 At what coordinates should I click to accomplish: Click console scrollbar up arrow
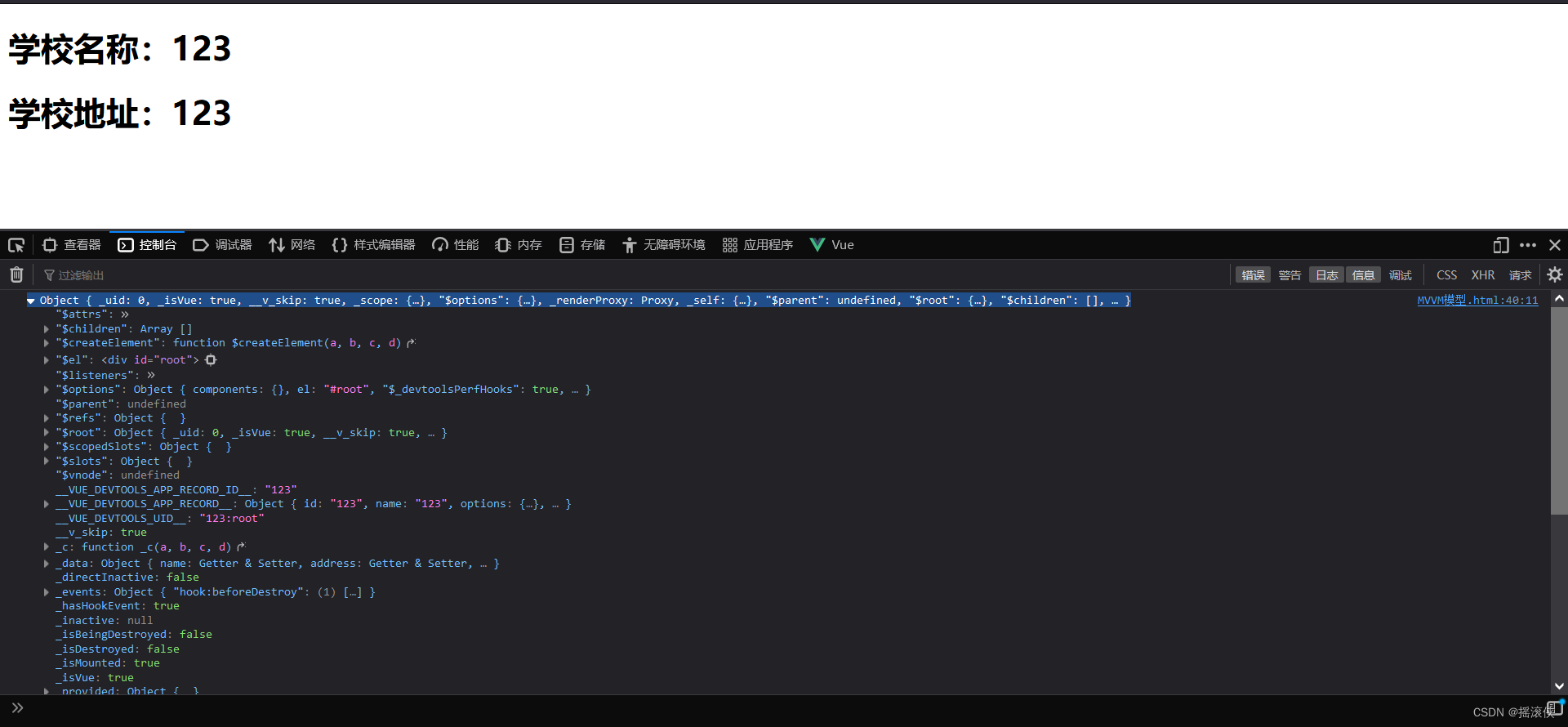[1559, 299]
